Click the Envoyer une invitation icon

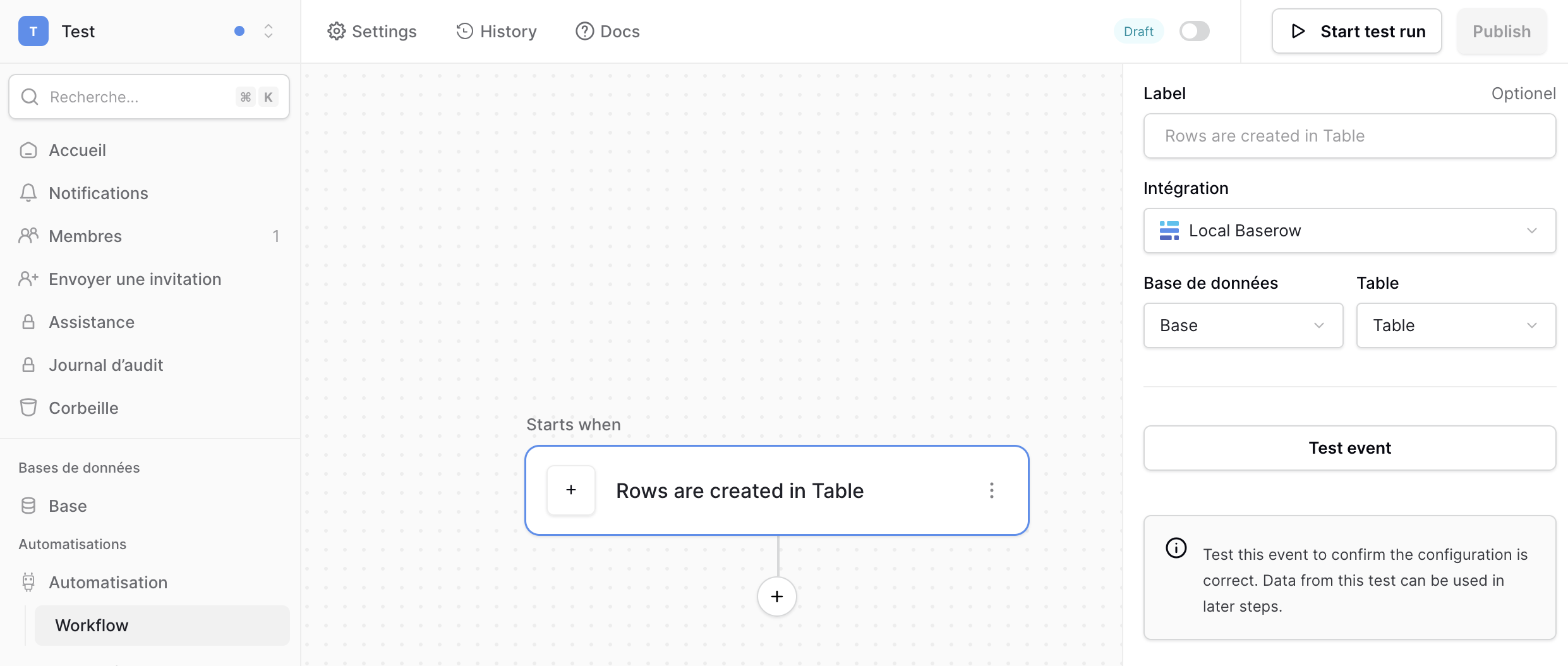pyautogui.click(x=28, y=279)
